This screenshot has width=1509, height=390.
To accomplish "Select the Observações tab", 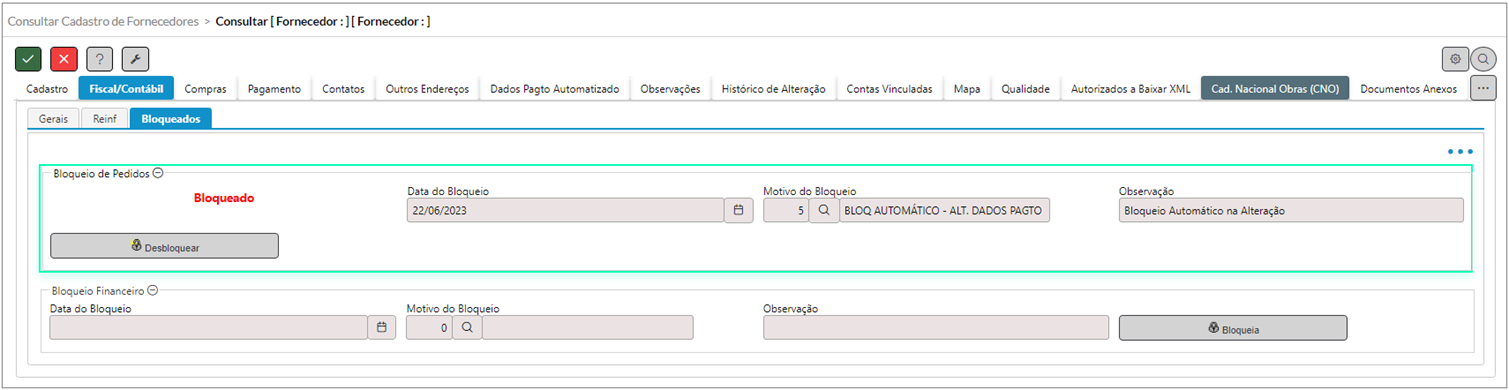I will (x=670, y=89).
